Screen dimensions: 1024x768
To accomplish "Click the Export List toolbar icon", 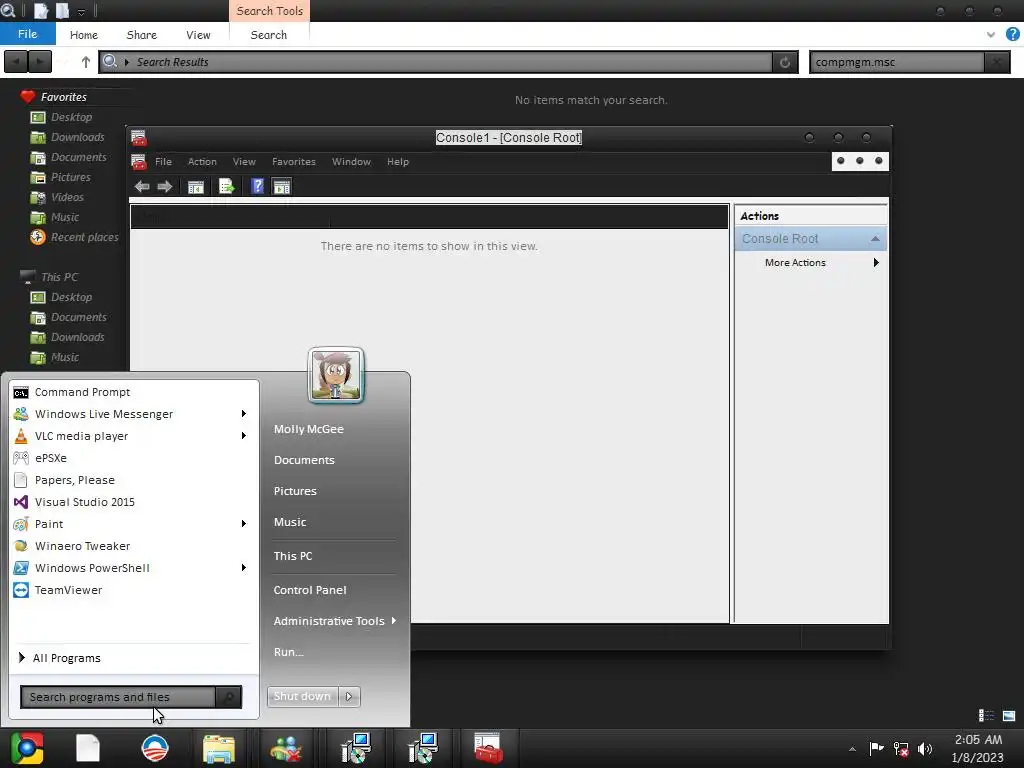I will pos(226,187).
